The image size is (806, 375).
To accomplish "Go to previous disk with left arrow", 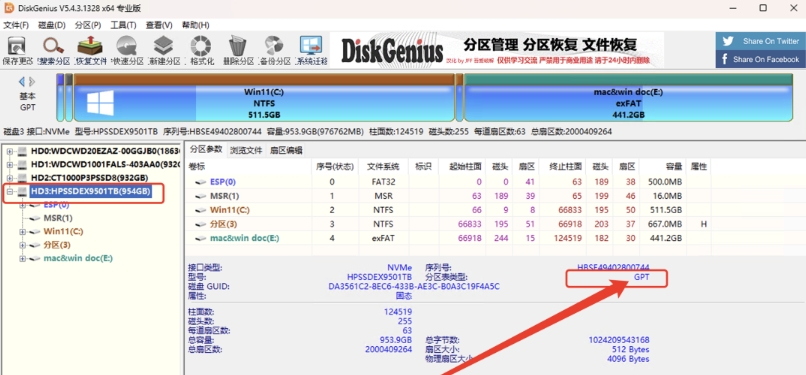I will coord(22,82).
